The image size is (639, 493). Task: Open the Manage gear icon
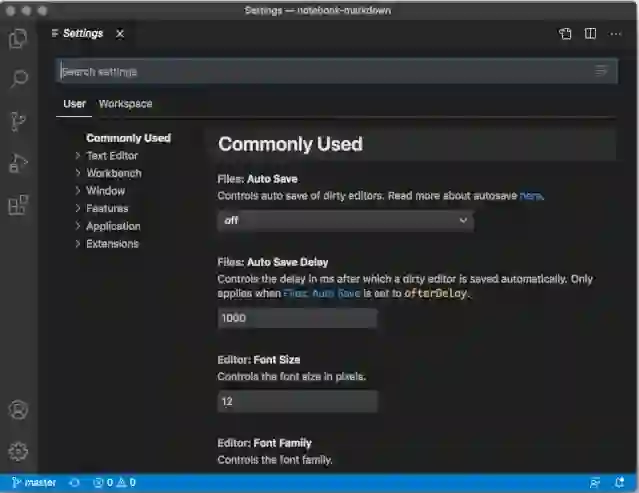[x=18, y=451]
